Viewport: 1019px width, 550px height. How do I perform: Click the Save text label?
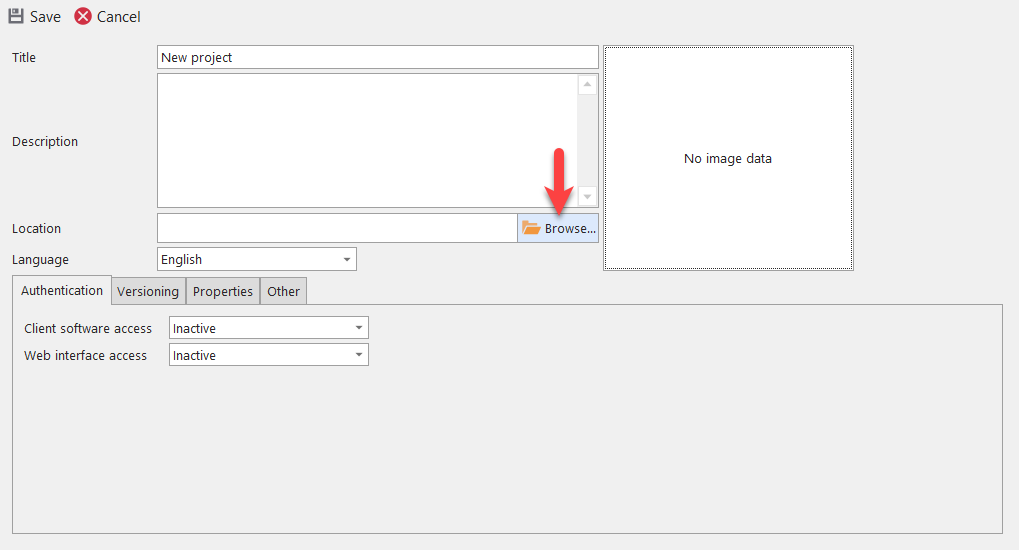point(45,17)
